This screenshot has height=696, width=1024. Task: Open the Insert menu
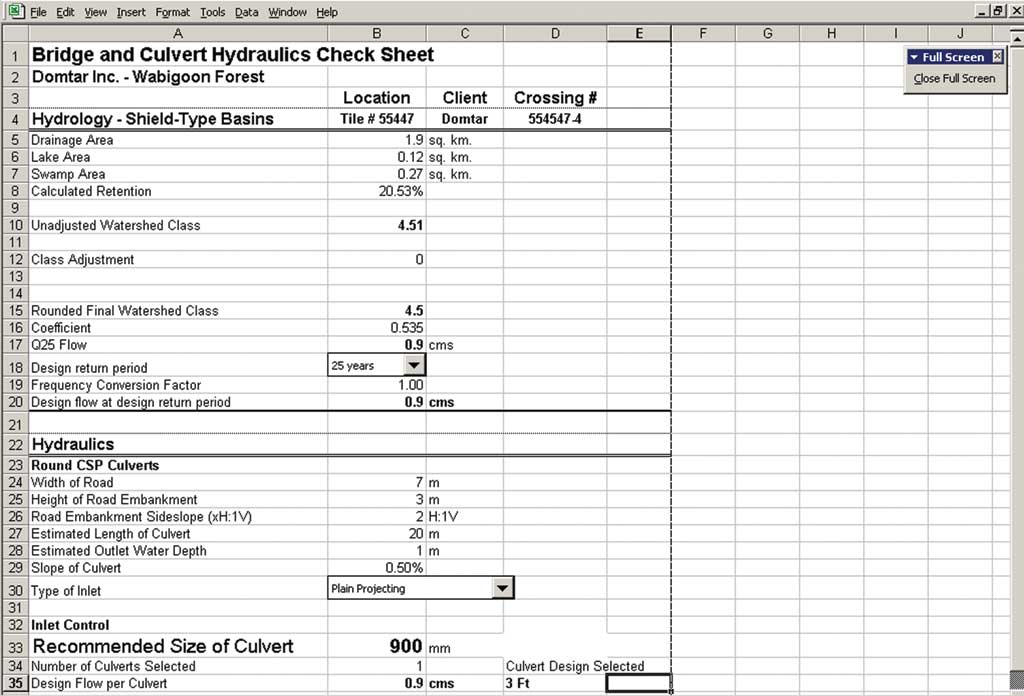tap(131, 12)
